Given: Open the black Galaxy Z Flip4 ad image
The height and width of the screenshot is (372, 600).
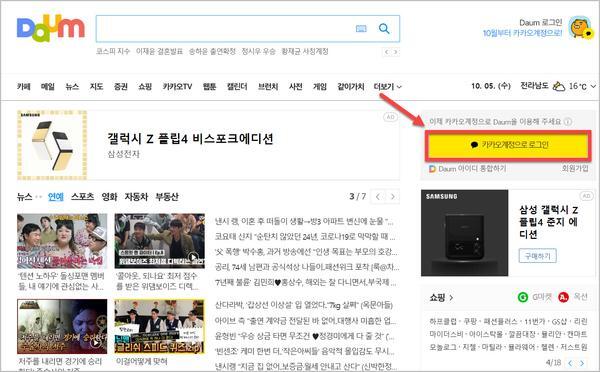Looking at the screenshot, I should (465, 233).
